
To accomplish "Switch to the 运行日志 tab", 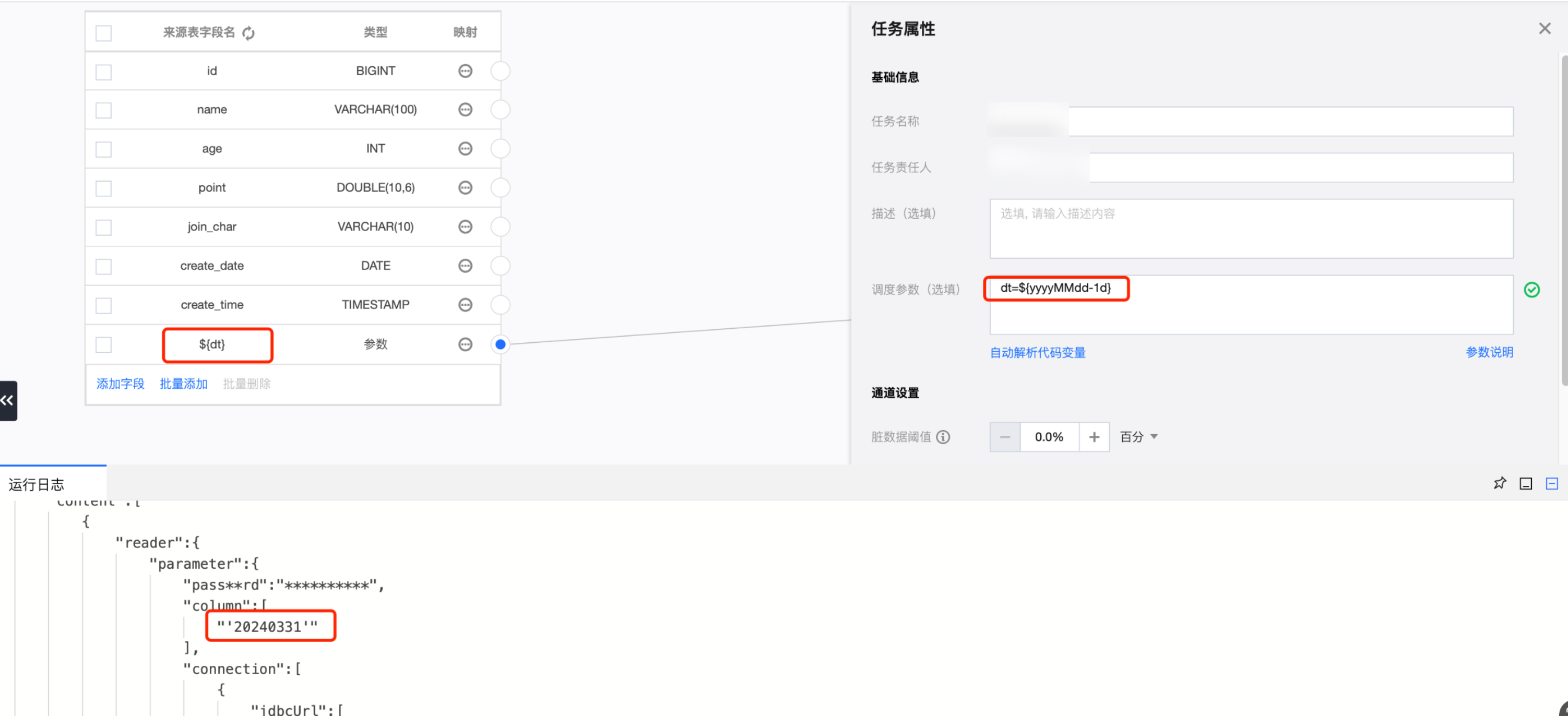I will 37,484.
